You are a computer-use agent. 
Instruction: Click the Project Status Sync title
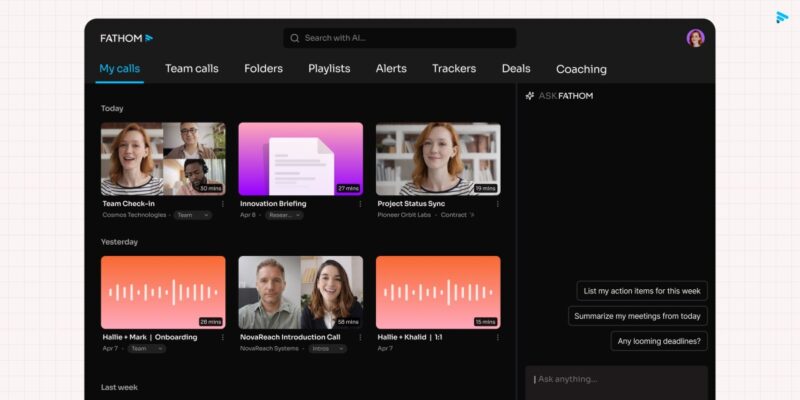coord(411,204)
